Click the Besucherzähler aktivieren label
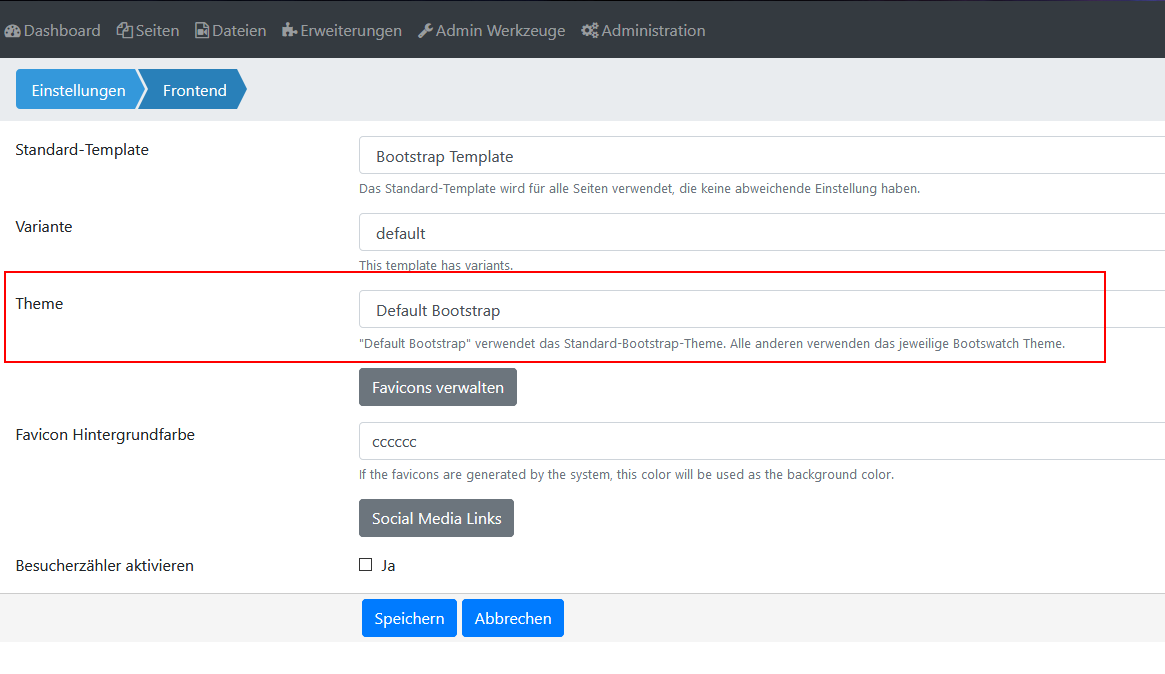Image resolution: width=1165 pixels, height=674 pixels. point(104,566)
